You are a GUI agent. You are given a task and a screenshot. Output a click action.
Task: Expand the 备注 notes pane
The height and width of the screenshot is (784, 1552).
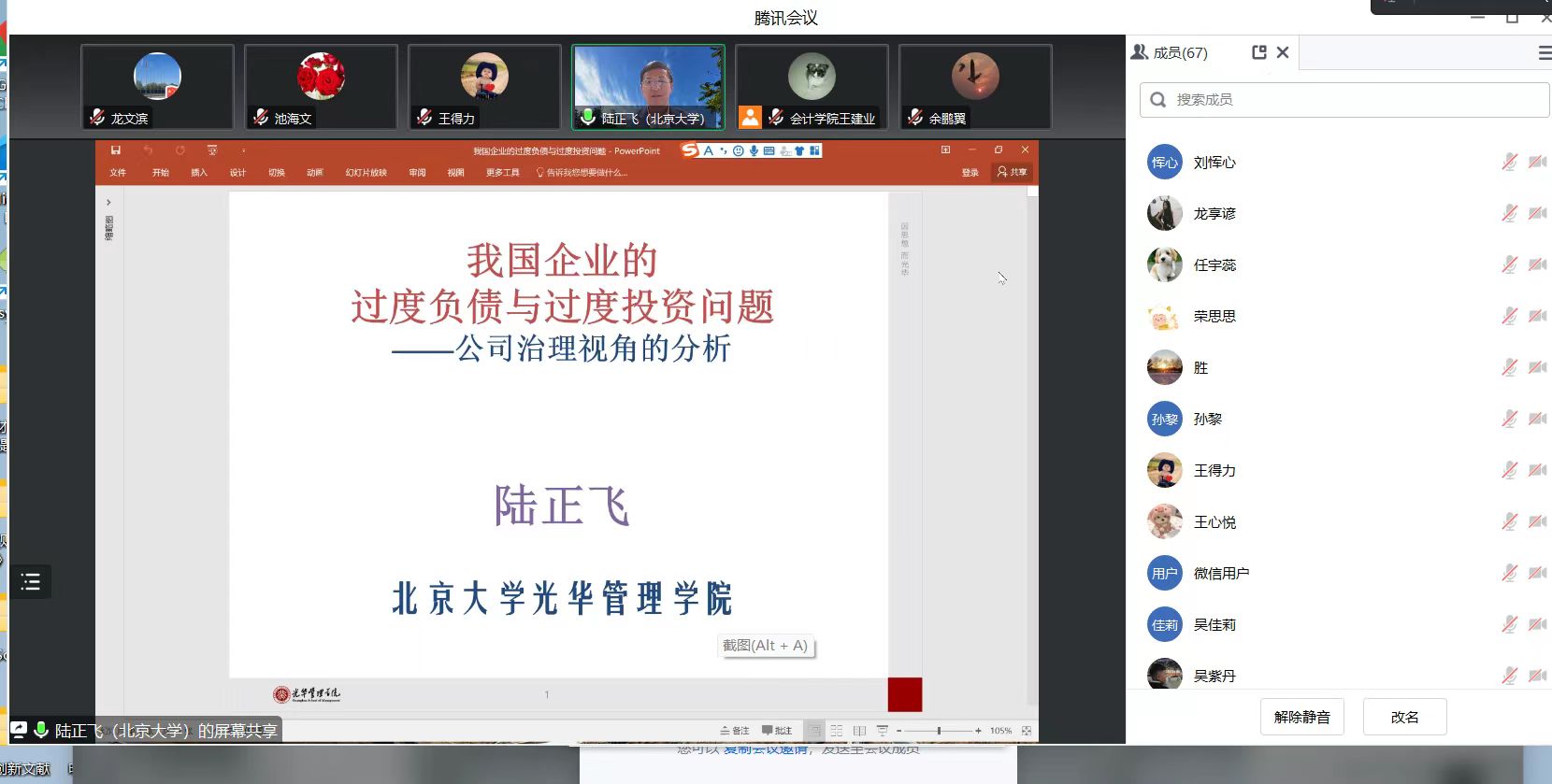click(735, 731)
